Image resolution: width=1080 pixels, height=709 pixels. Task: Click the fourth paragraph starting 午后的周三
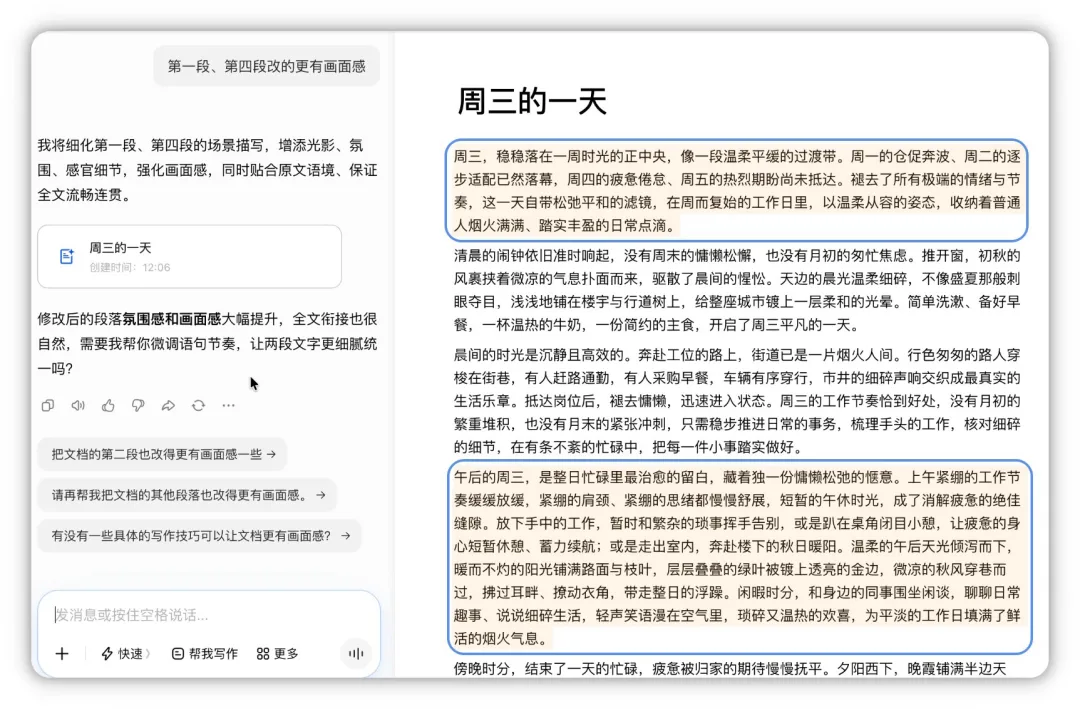pyautogui.click(x=738, y=557)
